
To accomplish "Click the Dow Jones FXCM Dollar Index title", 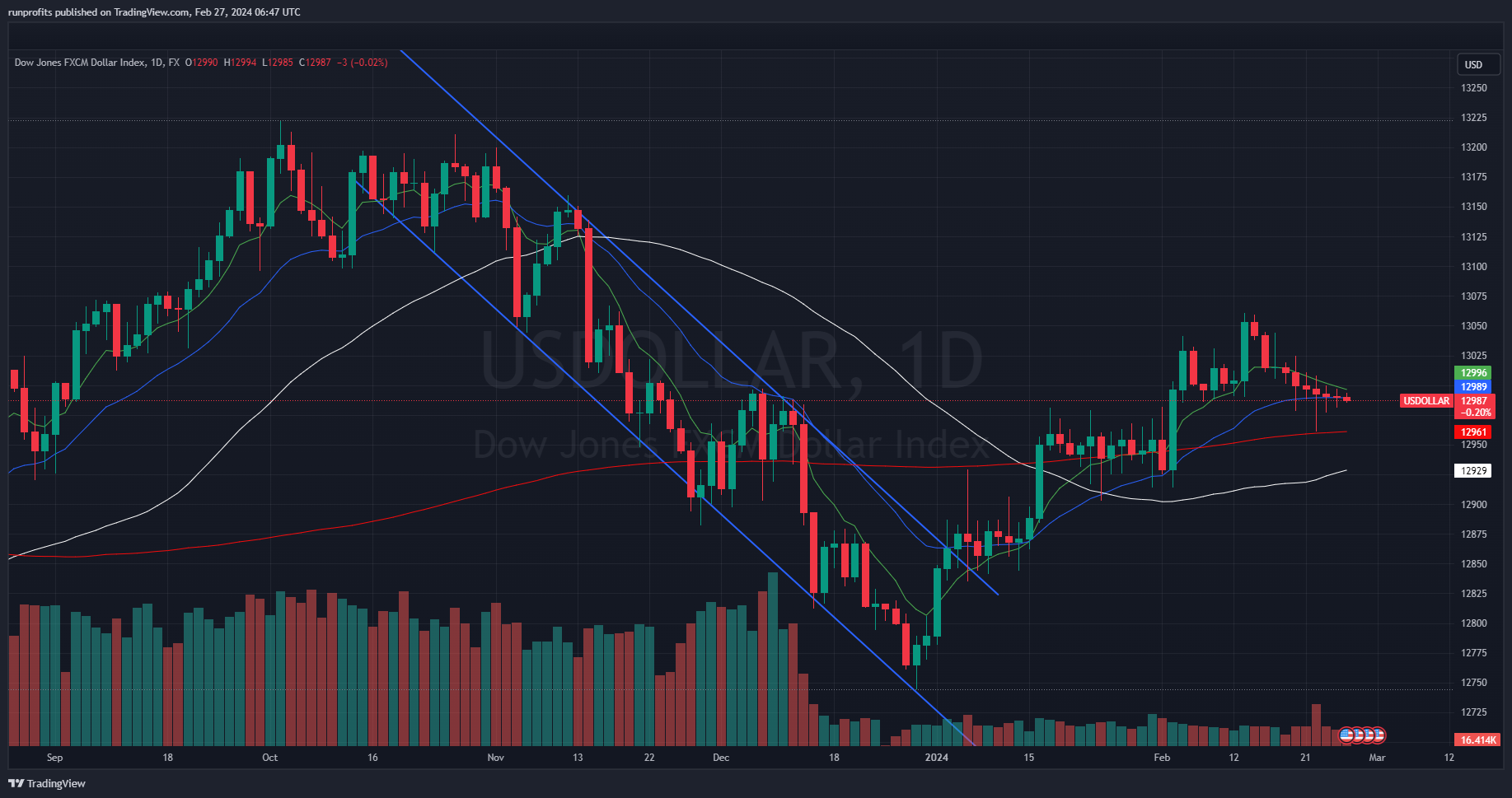I will pyautogui.click(x=79, y=63).
